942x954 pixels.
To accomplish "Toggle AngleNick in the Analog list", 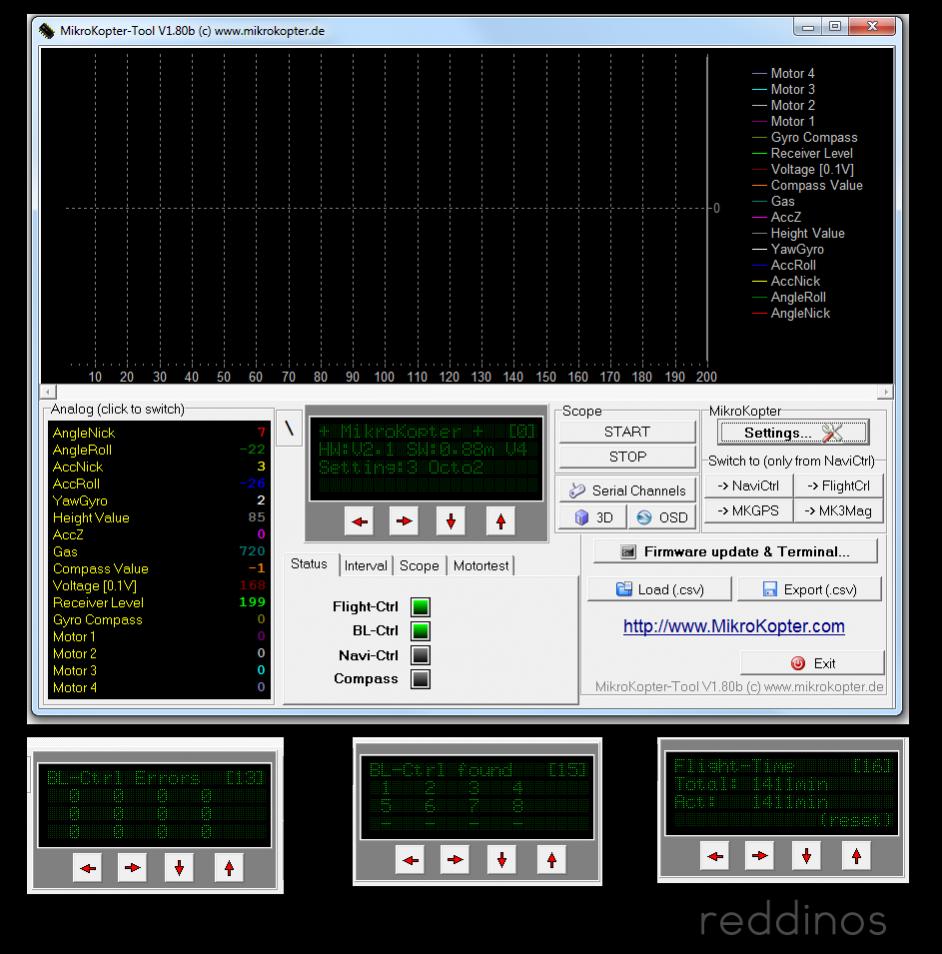I will click(x=84, y=433).
